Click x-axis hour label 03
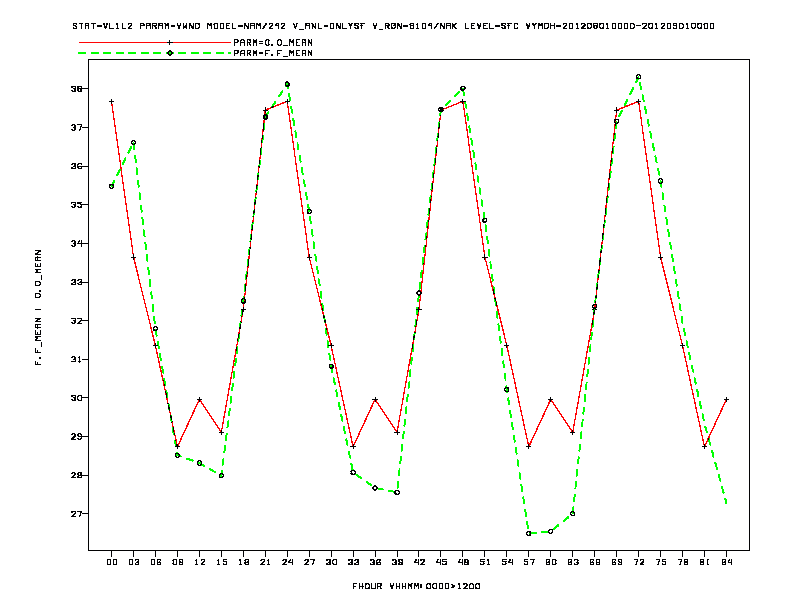 pyautogui.click(x=133, y=562)
